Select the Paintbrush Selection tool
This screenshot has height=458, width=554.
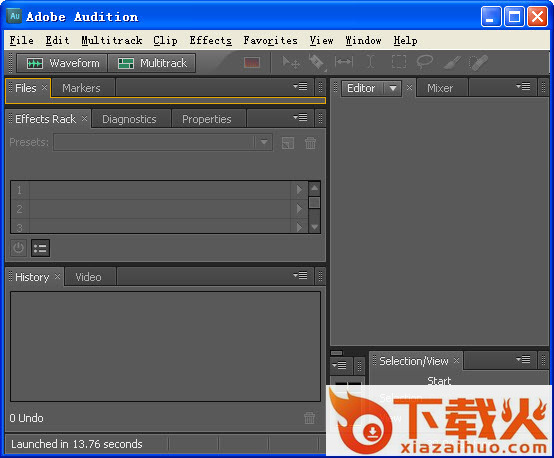[x=452, y=63]
